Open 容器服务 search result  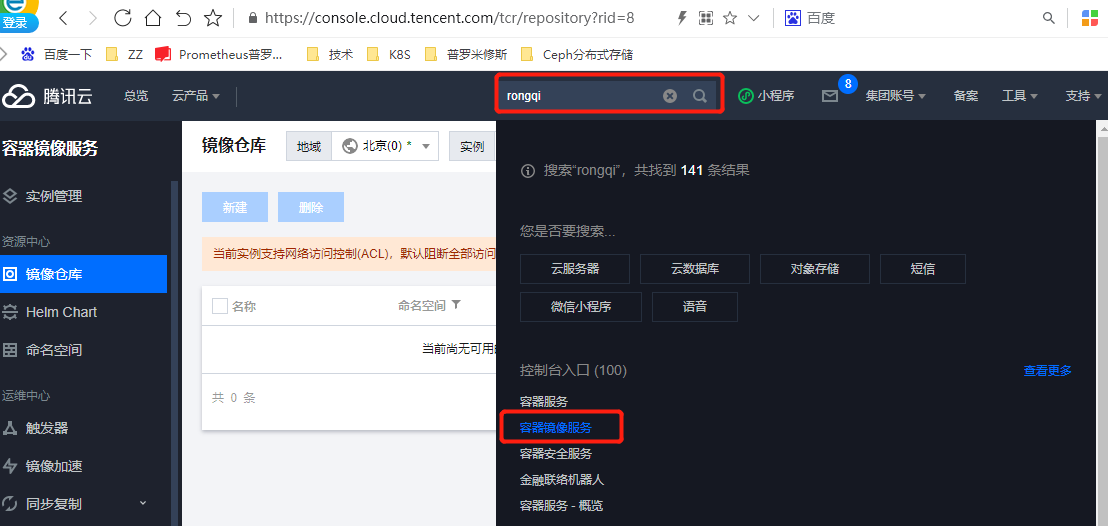pos(544,402)
